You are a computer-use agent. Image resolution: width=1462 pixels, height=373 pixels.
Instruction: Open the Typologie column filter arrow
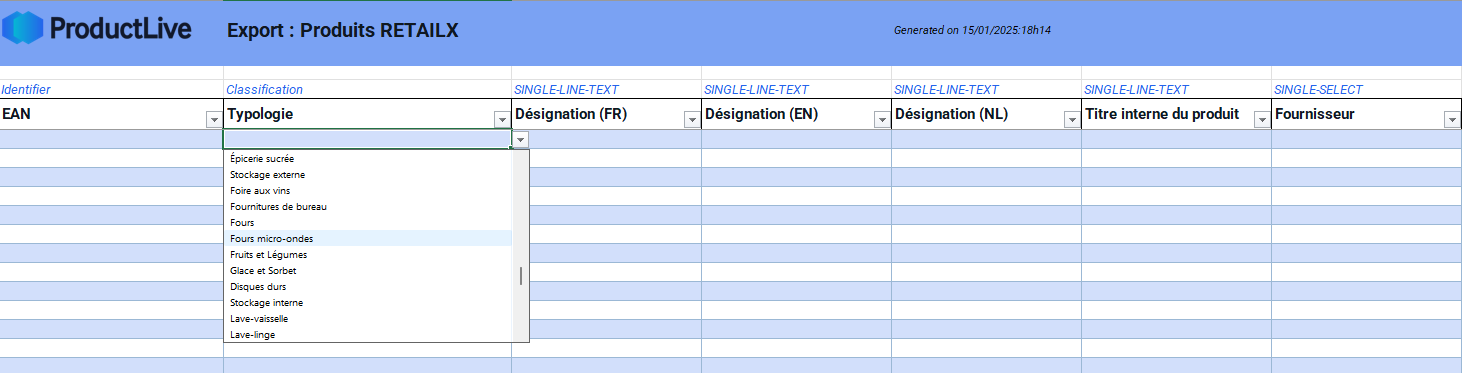tap(502, 120)
